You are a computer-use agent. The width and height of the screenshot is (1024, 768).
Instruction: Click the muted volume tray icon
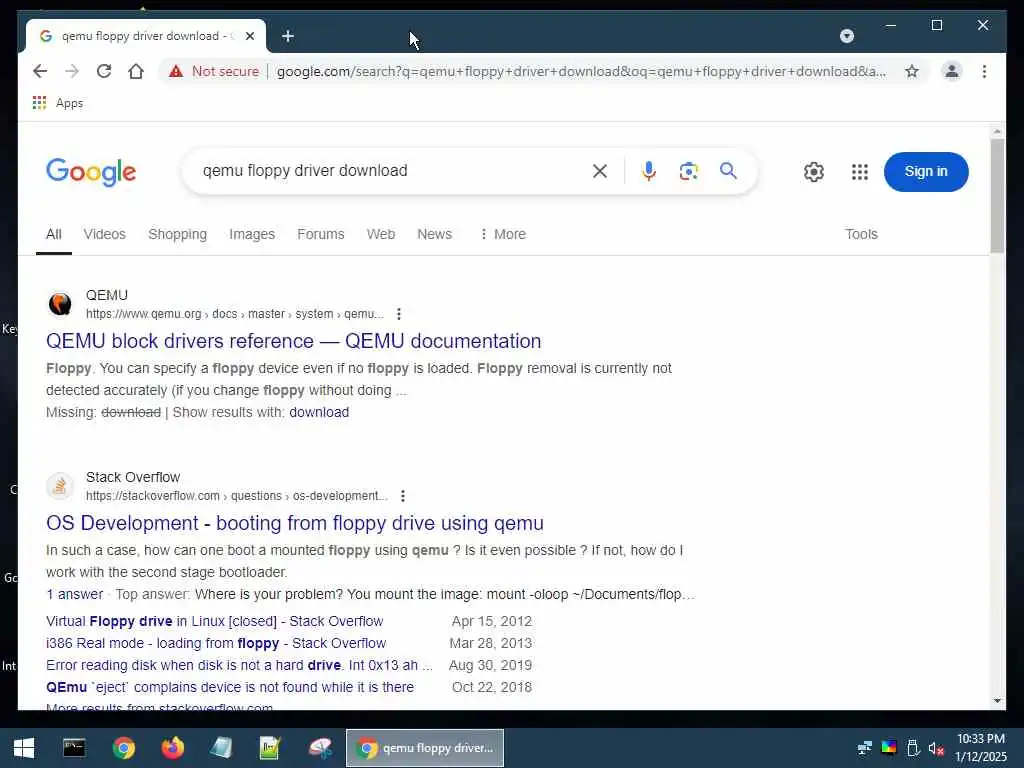[x=936, y=748]
